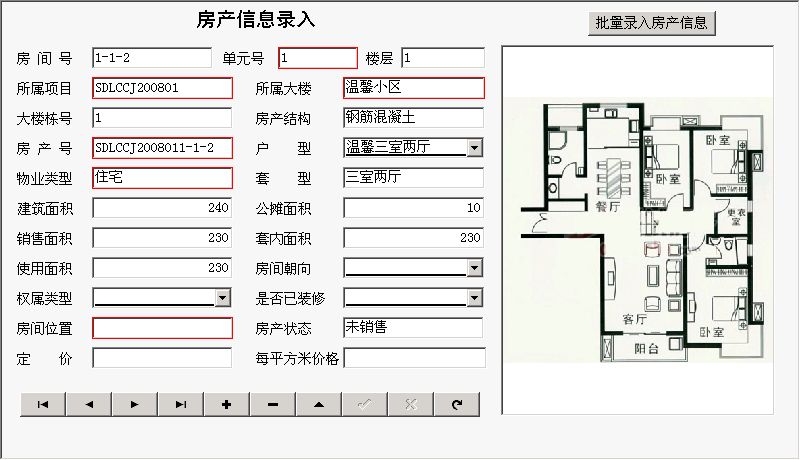Expand the 房间朝向 dropdown
The height and width of the screenshot is (460, 800).
(x=474, y=268)
